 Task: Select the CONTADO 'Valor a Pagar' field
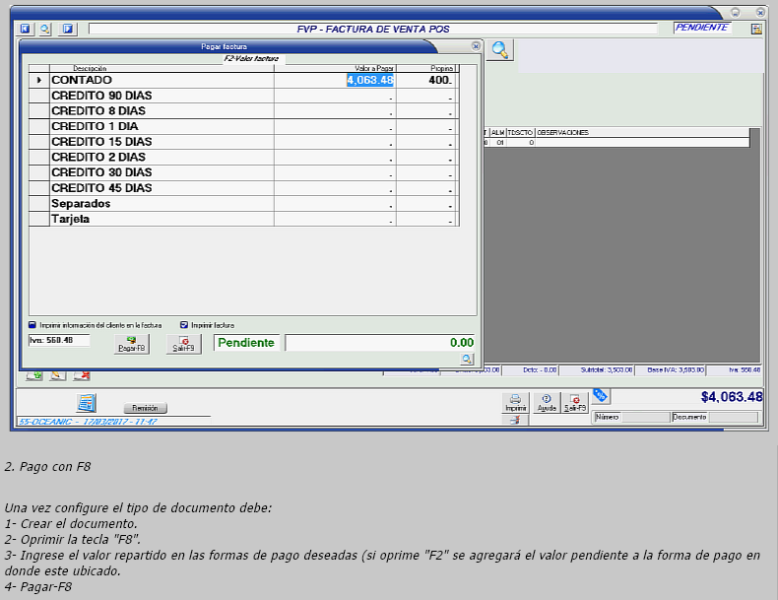pyautogui.click(x=370, y=80)
